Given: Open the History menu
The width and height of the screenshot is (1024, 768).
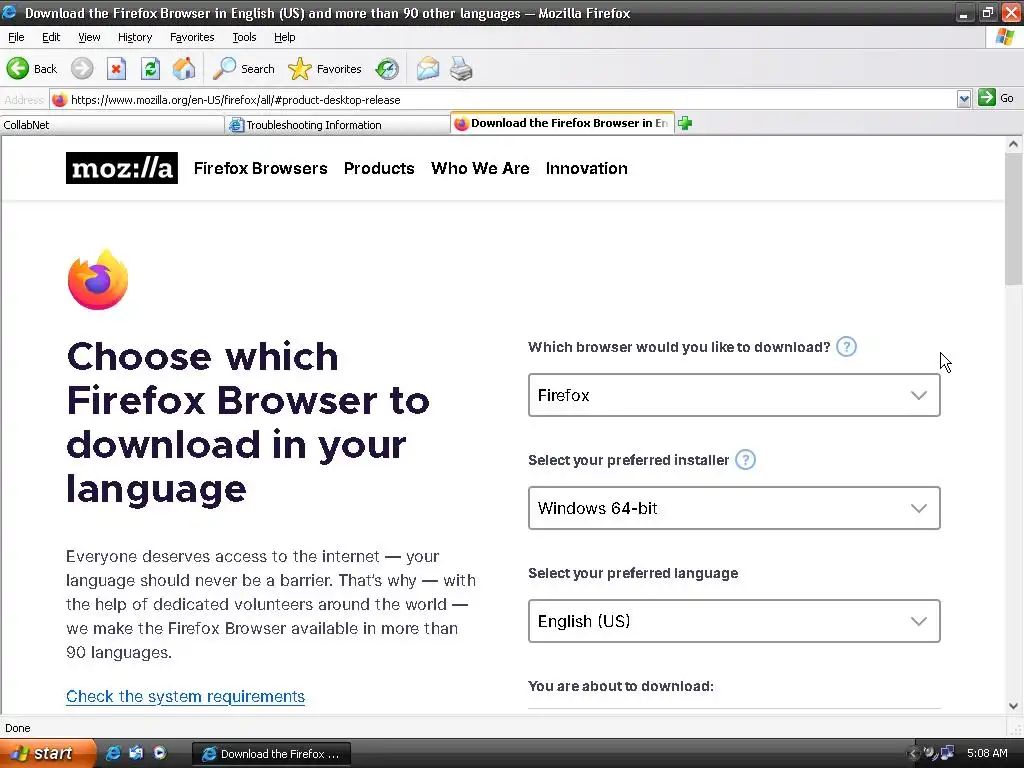Looking at the screenshot, I should (135, 37).
